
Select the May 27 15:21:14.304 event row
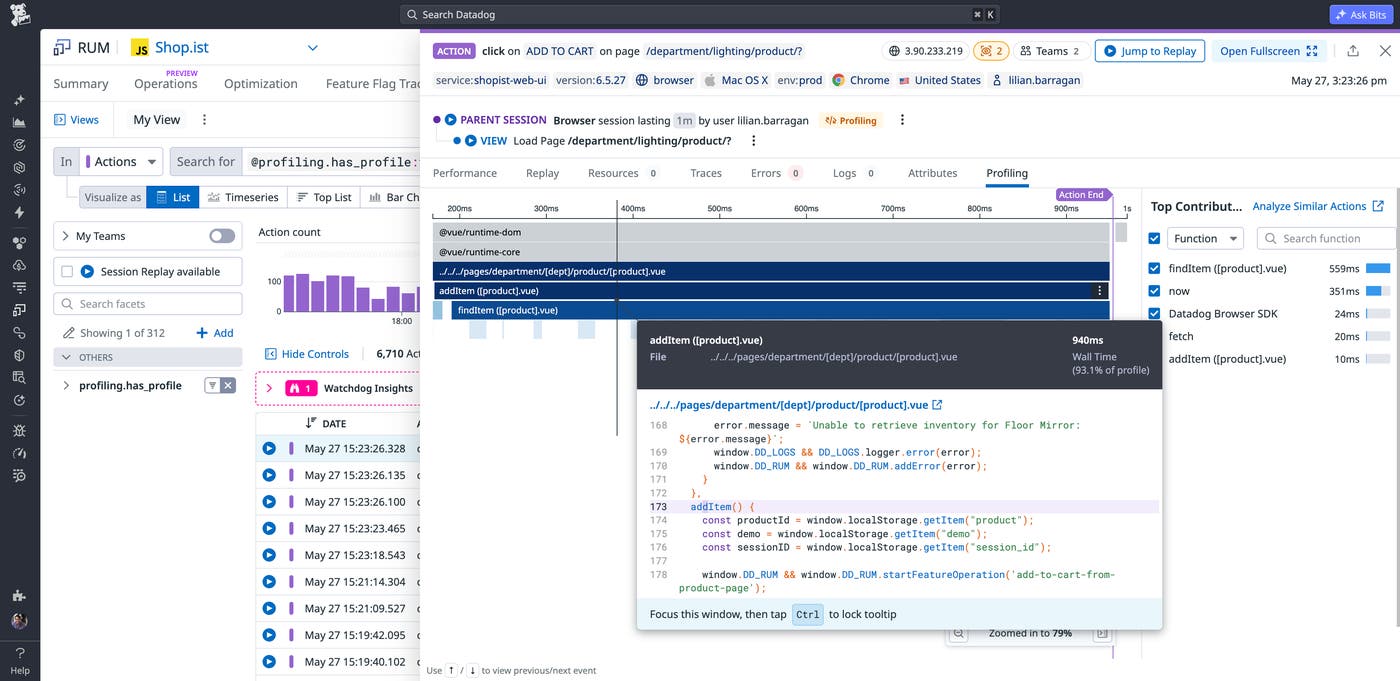(338, 582)
